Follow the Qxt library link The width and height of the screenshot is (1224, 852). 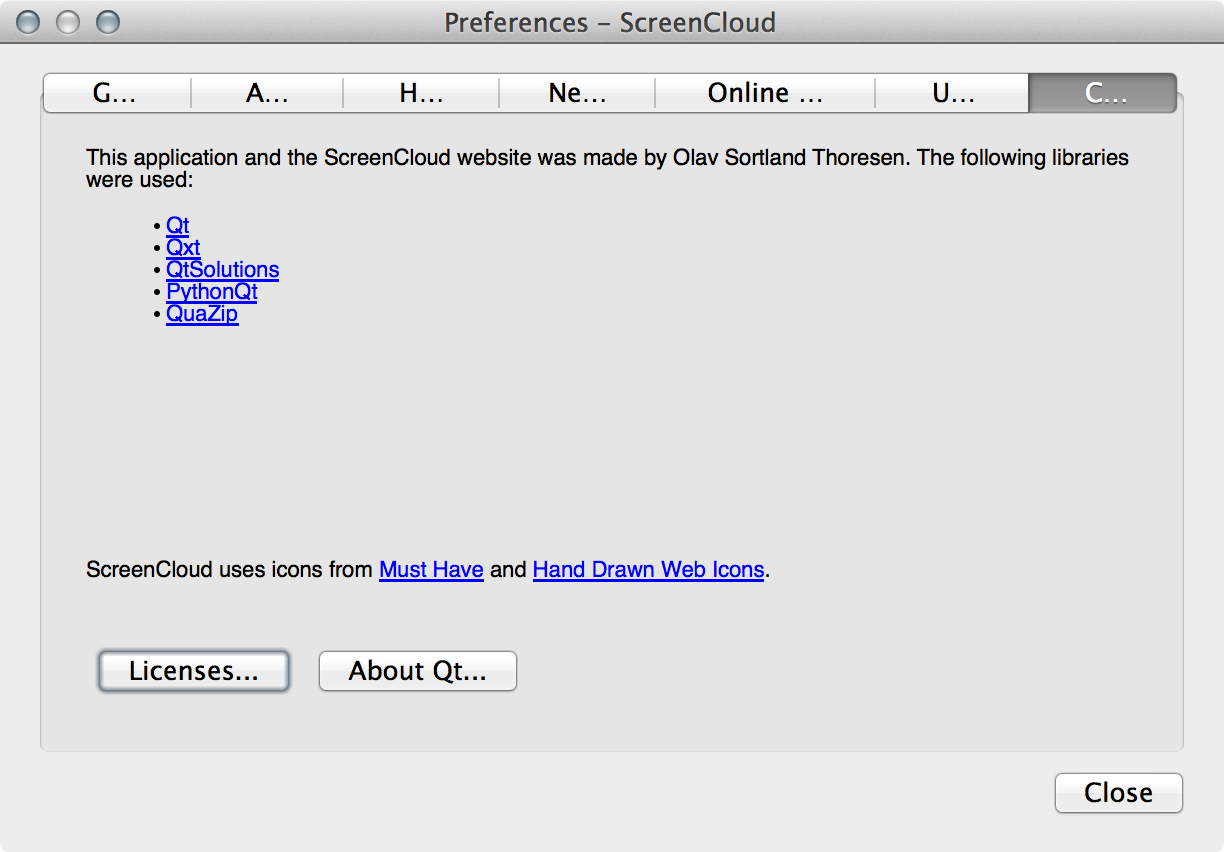pyautogui.click(x=183, y=247)
